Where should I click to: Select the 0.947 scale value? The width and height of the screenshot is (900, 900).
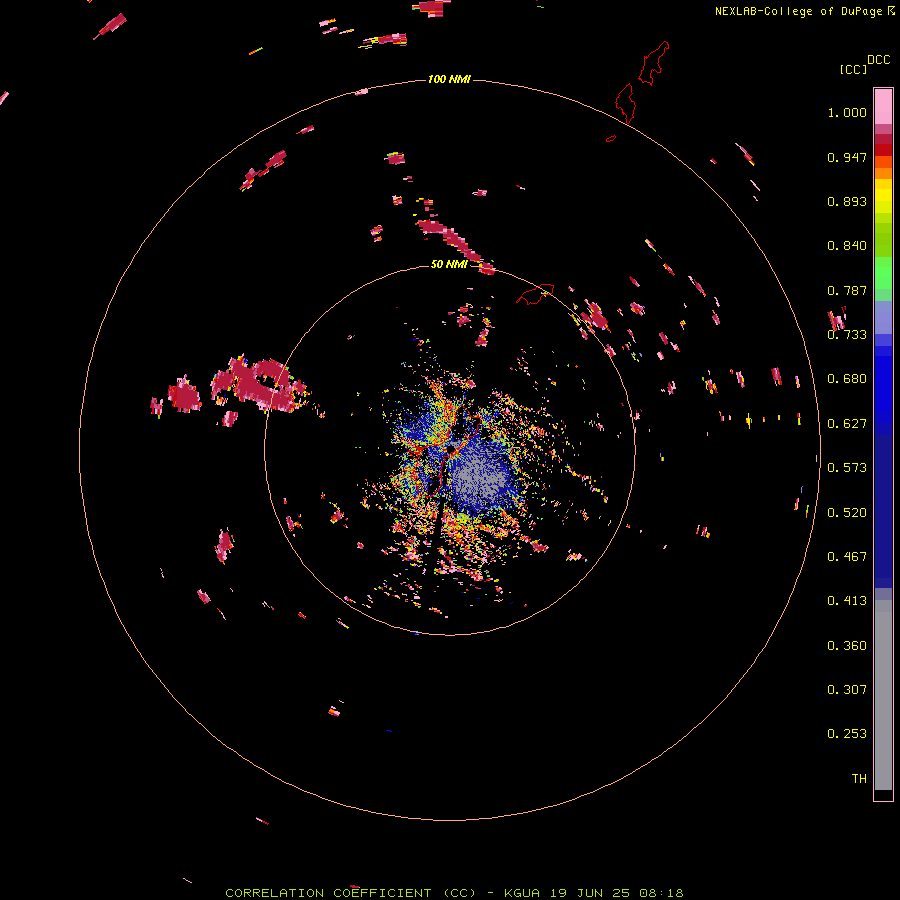(x=847, y=157)
